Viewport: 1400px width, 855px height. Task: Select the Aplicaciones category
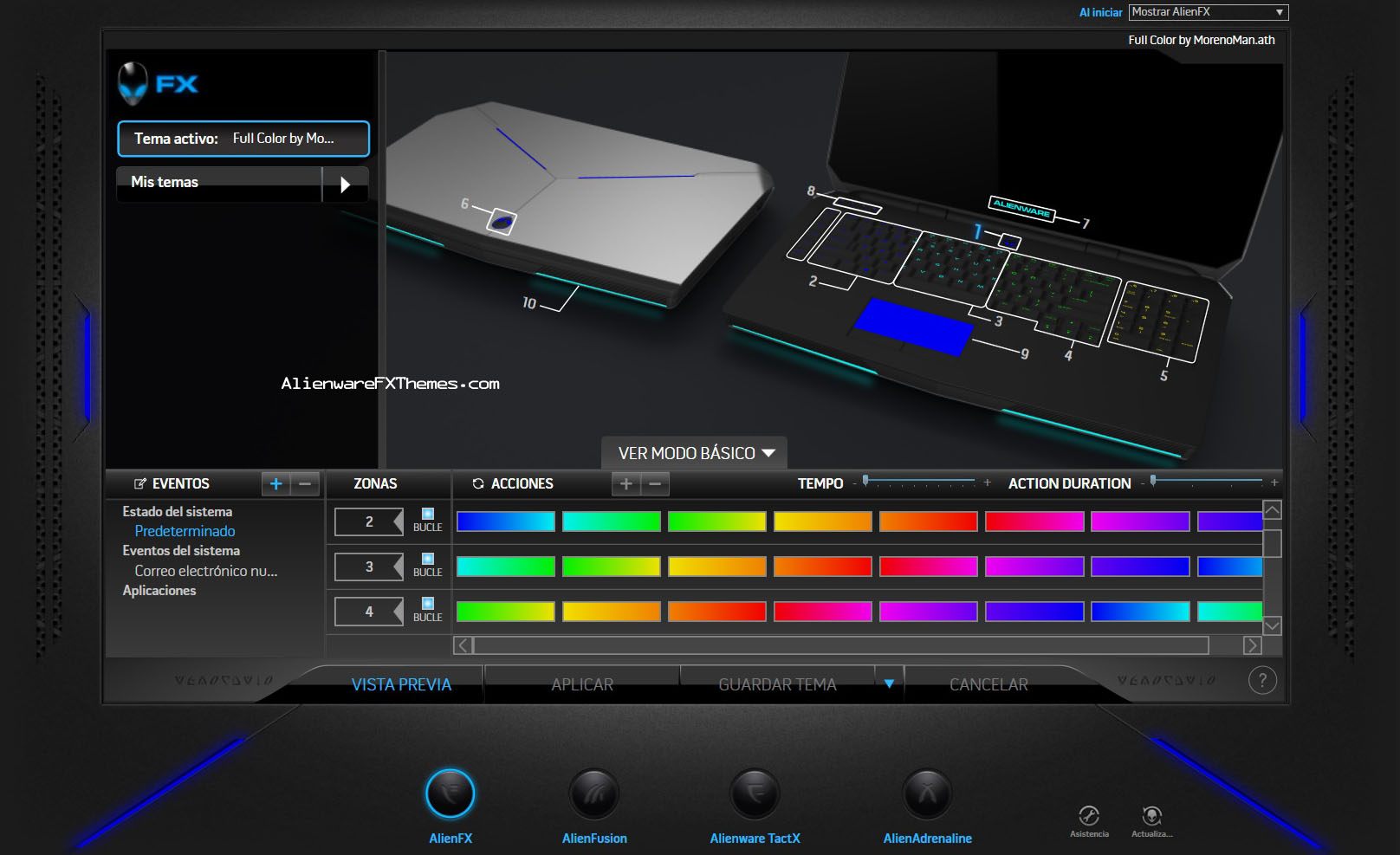pos(159,591)
